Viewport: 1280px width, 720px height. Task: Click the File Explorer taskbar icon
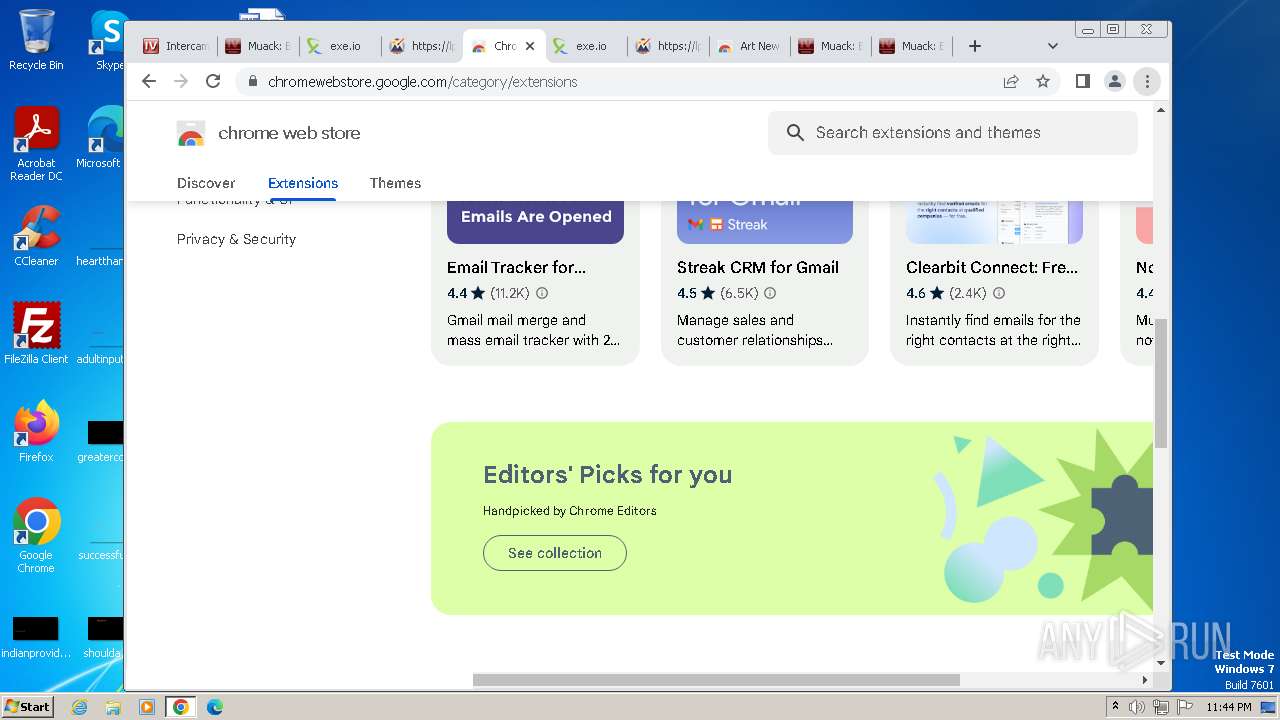[x=113, y=707]
